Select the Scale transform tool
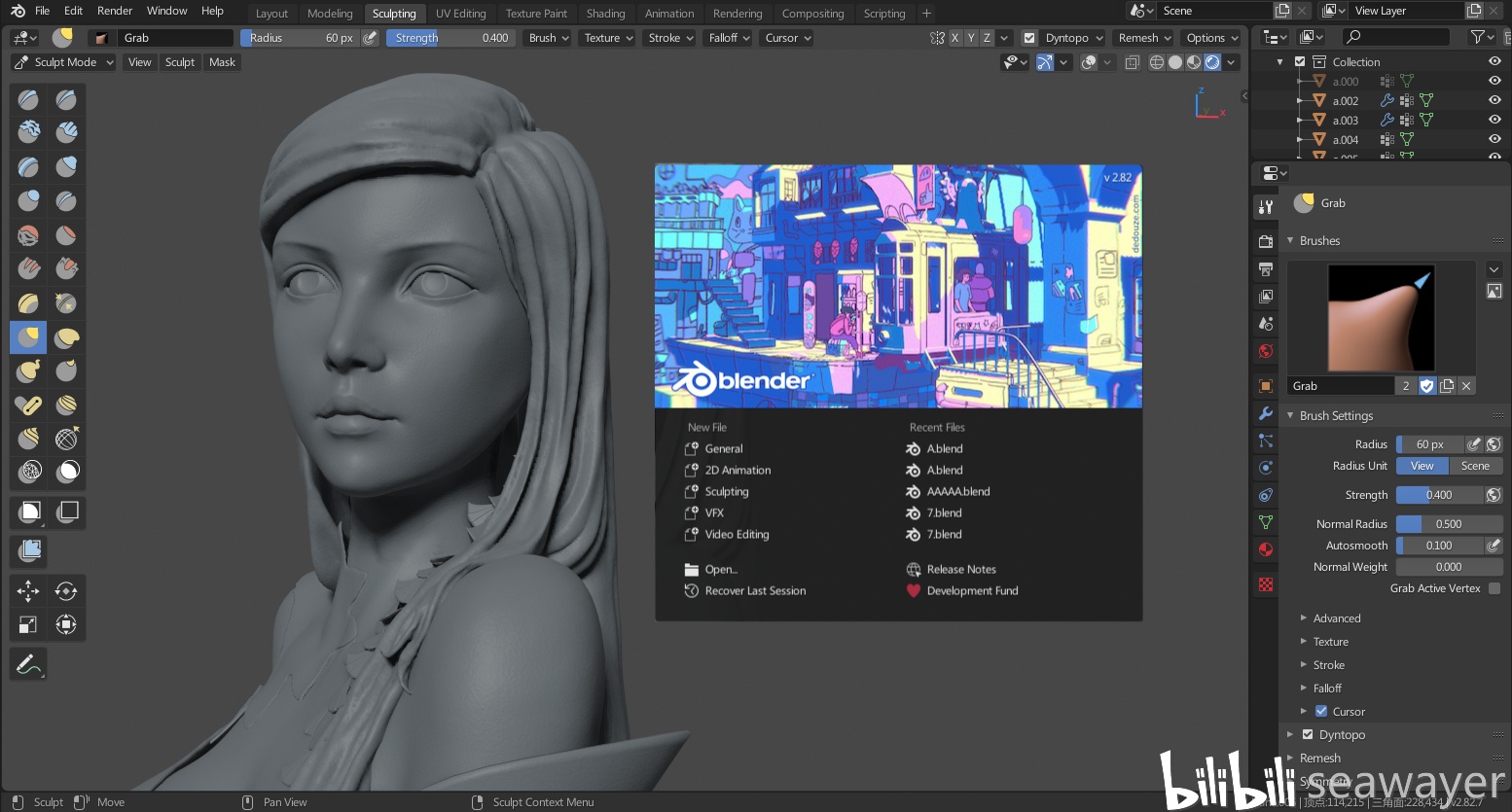The image size is (1512, 812). (x=29, y=624)
